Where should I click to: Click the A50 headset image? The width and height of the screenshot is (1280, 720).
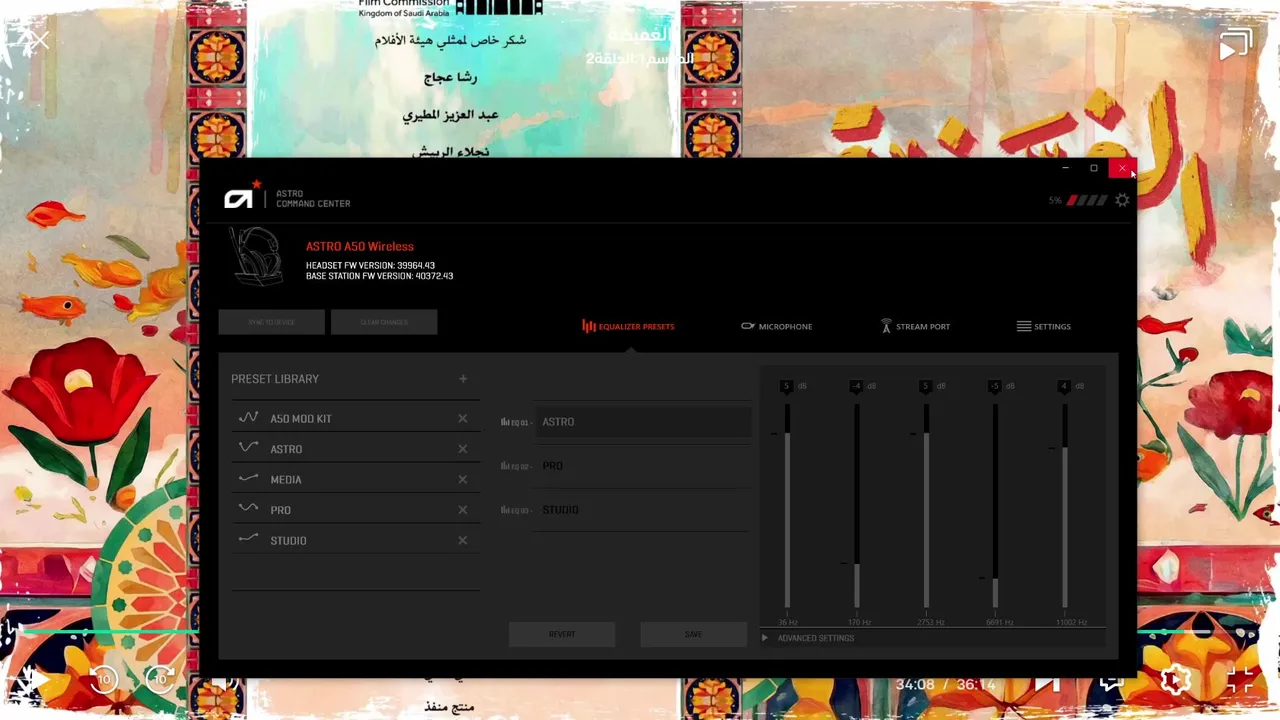(257, 259)
